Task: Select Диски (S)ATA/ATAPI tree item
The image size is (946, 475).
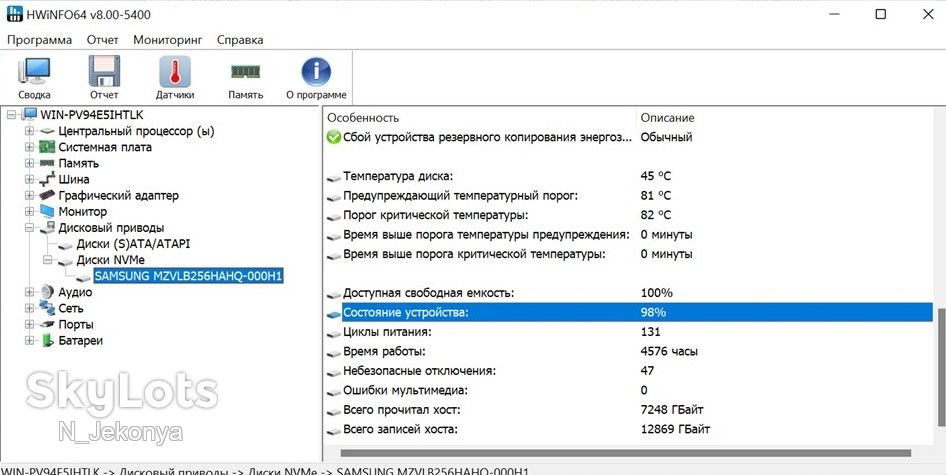Action: (x=133, y=244)
